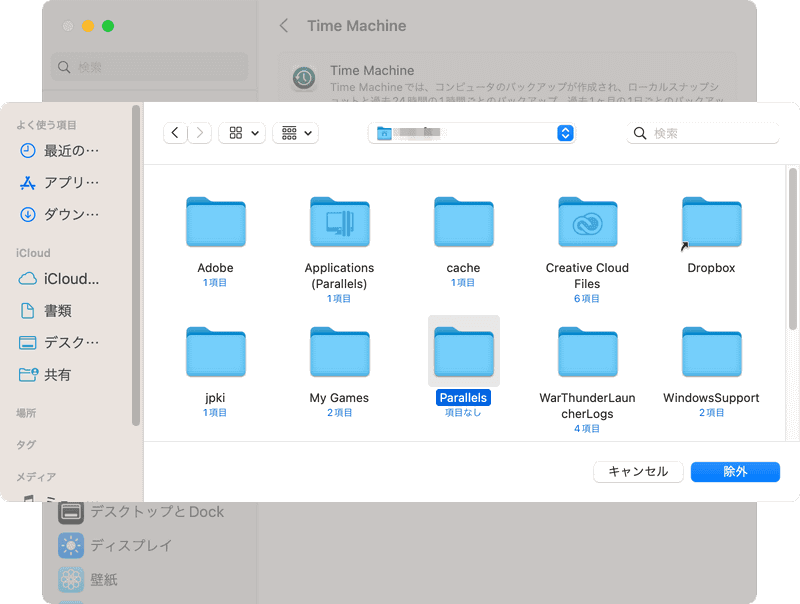The width and height of the screenshot is (800, 604).
Task: Click the iCloud cloud icon
Action: coord(28,279)
